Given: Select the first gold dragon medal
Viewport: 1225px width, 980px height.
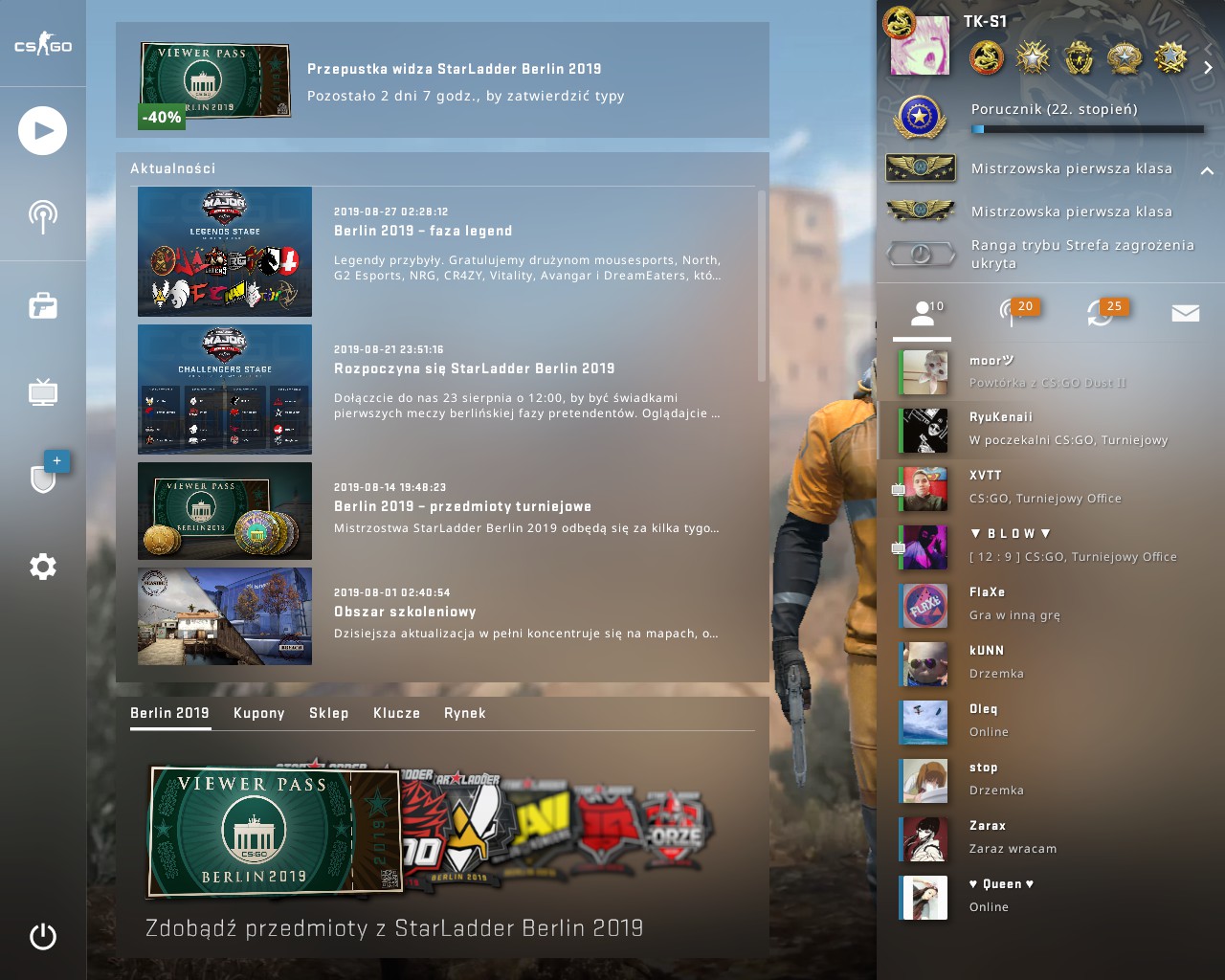Looking at the screenshot, I should (987, 58).
